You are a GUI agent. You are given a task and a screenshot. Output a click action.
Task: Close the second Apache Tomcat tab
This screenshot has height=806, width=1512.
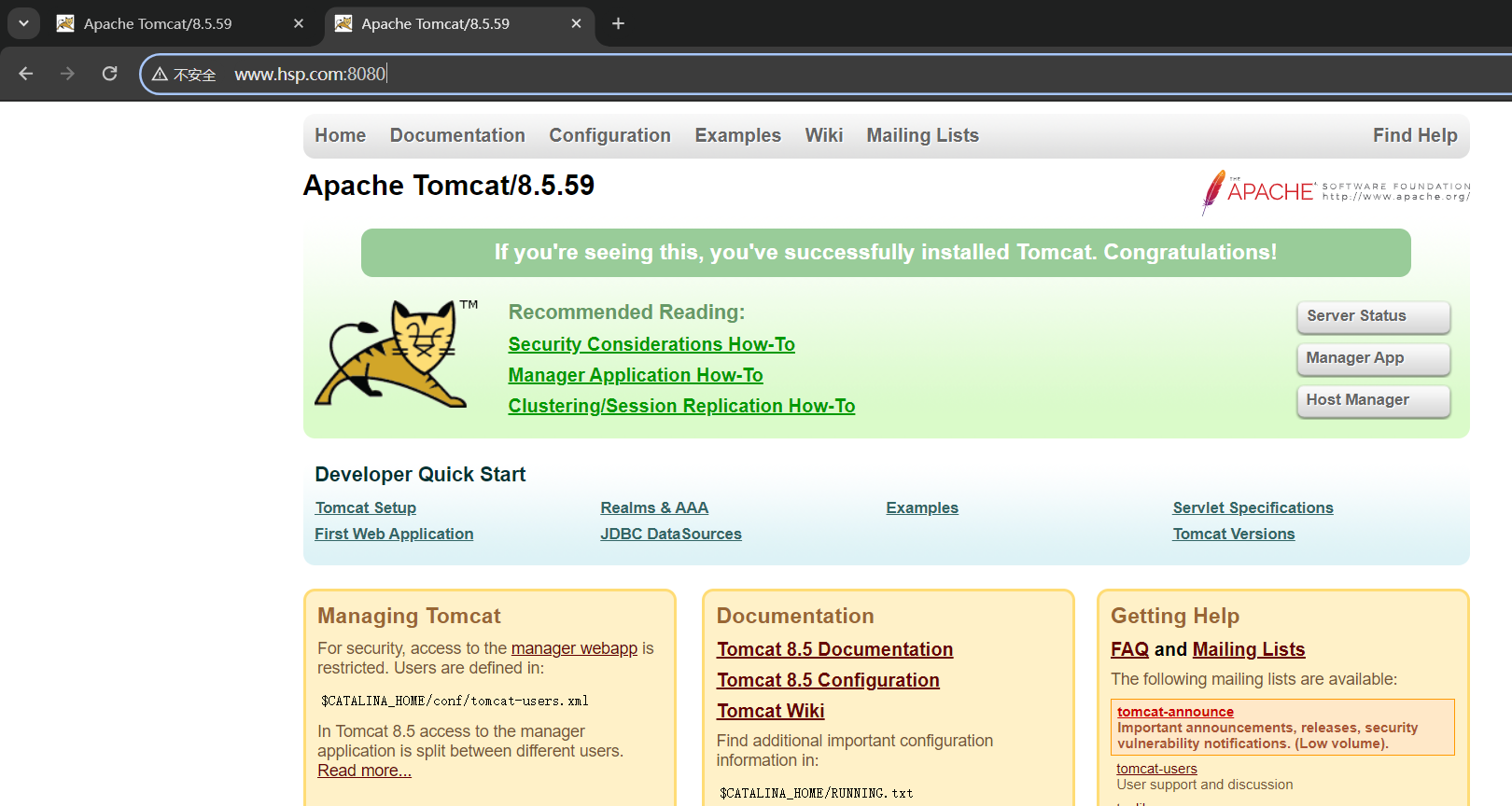point(576,23)
